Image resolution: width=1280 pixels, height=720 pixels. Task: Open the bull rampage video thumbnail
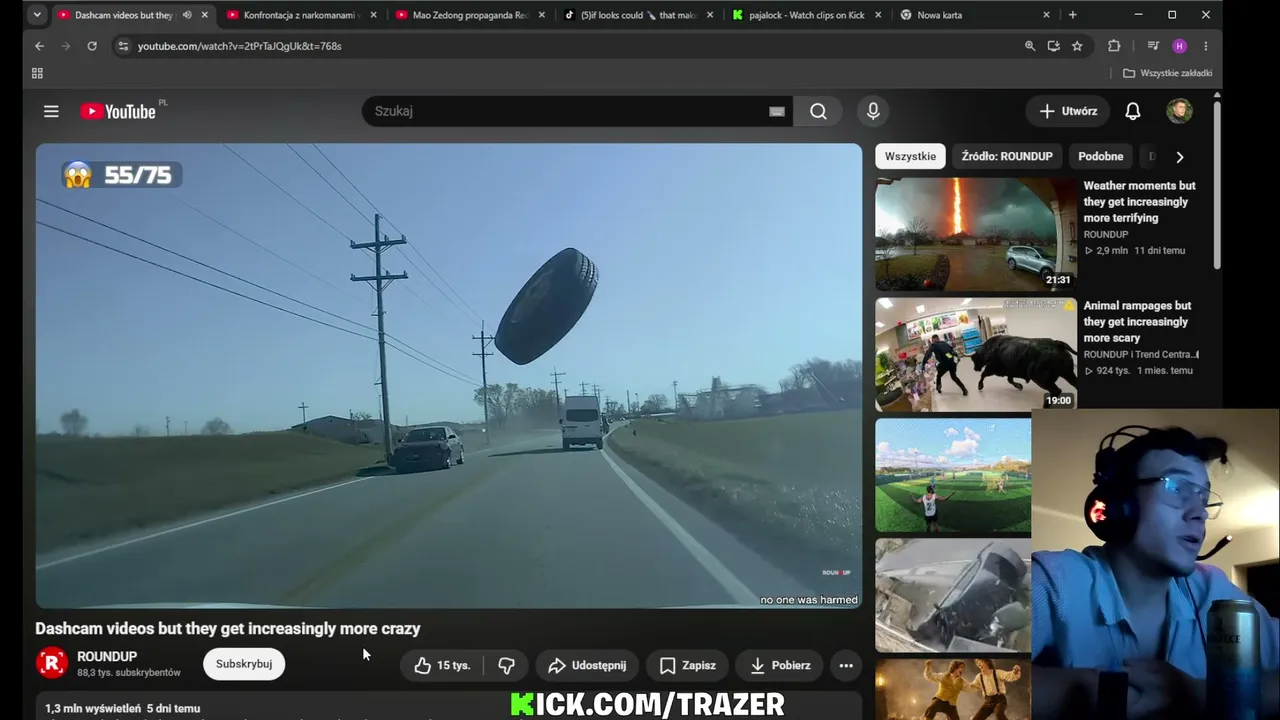976,355
